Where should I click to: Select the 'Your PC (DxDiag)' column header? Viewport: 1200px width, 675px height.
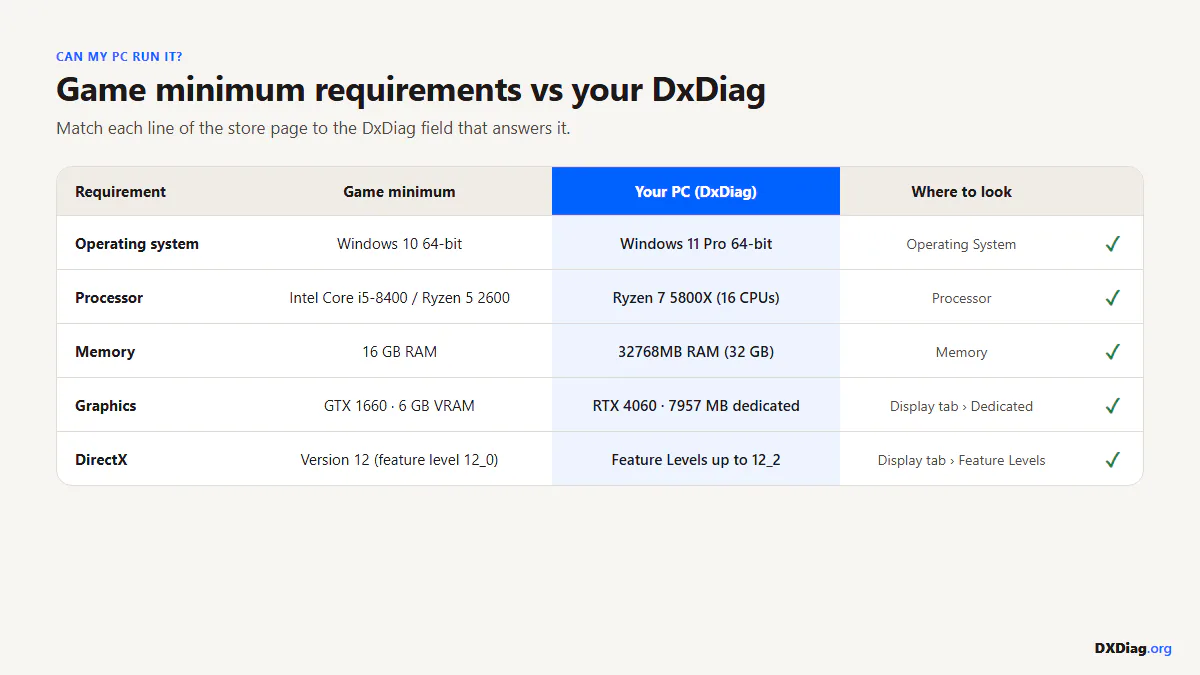pos(696,191)
